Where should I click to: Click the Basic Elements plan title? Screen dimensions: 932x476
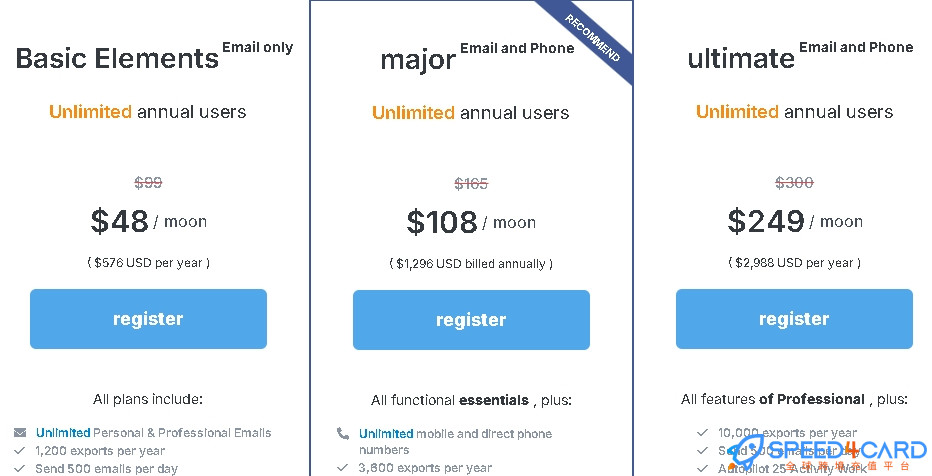117,58
